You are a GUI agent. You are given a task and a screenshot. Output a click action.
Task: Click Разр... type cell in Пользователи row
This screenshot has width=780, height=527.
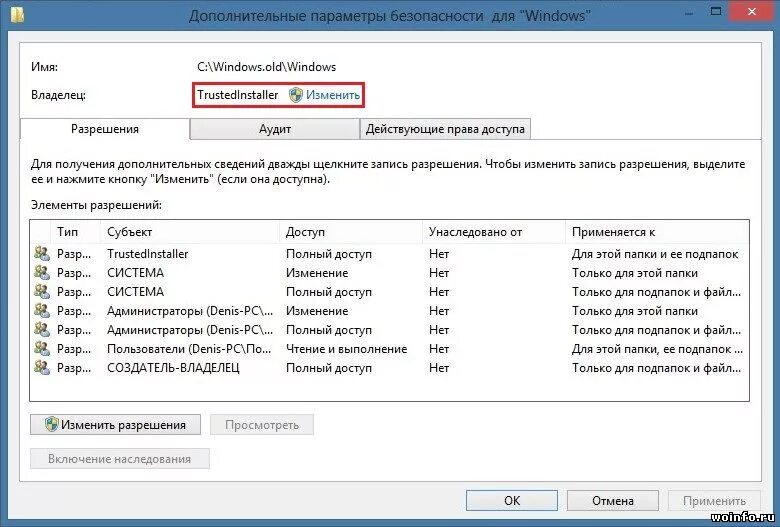pos(74,349)
